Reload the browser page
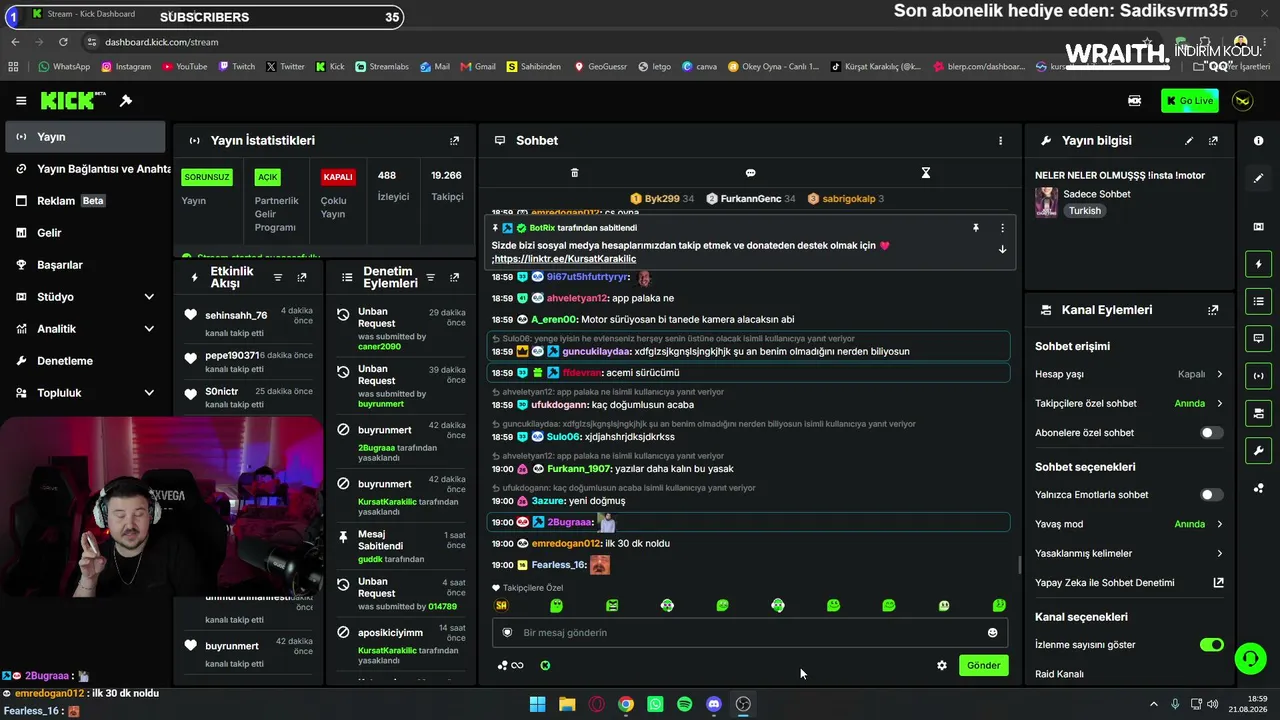The width and height of the screenshot is (1280, 720). click(x=63, y=42)
